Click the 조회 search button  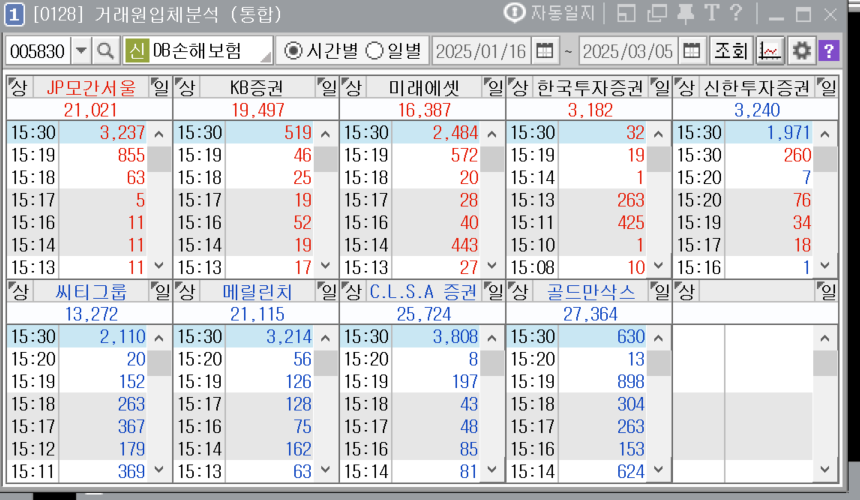click(x=730, y=51)
